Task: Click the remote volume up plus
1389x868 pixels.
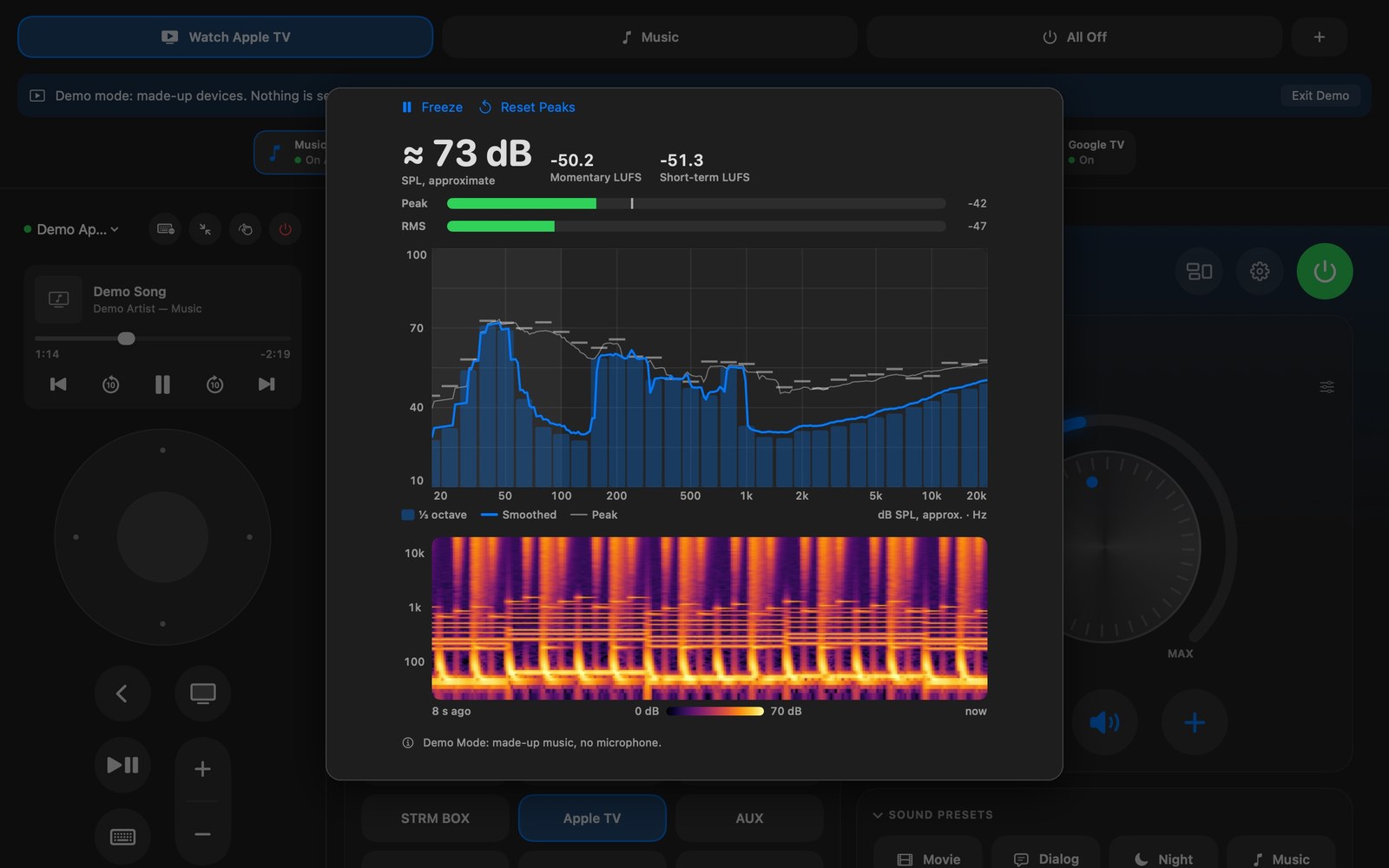Action: 202,768
